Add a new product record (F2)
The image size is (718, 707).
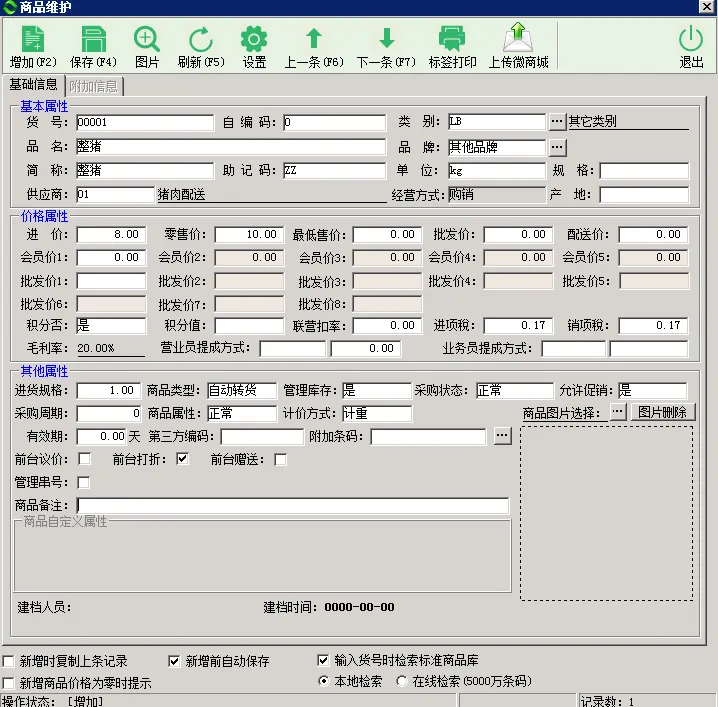33,47
